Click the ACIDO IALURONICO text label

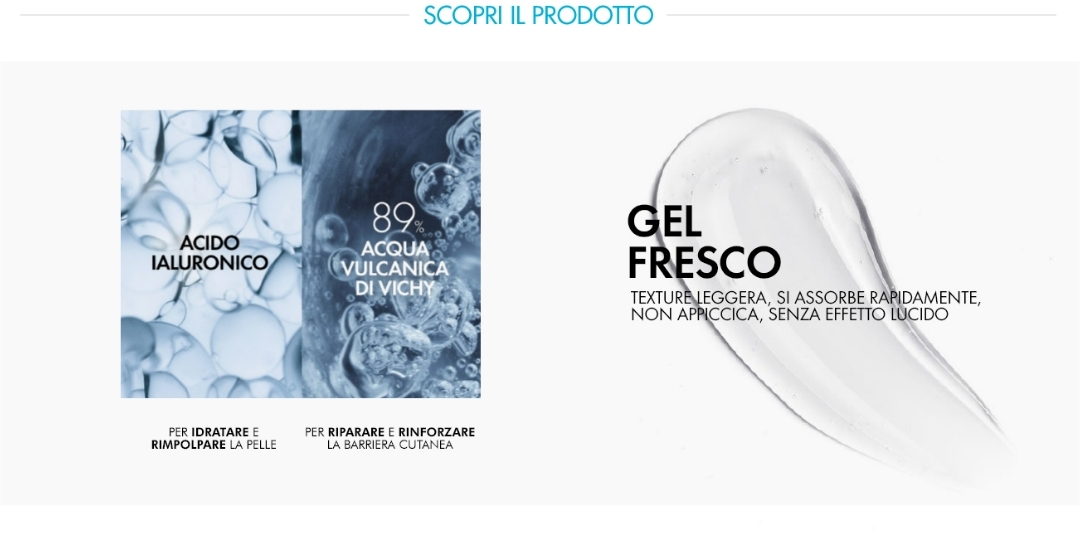209,253
